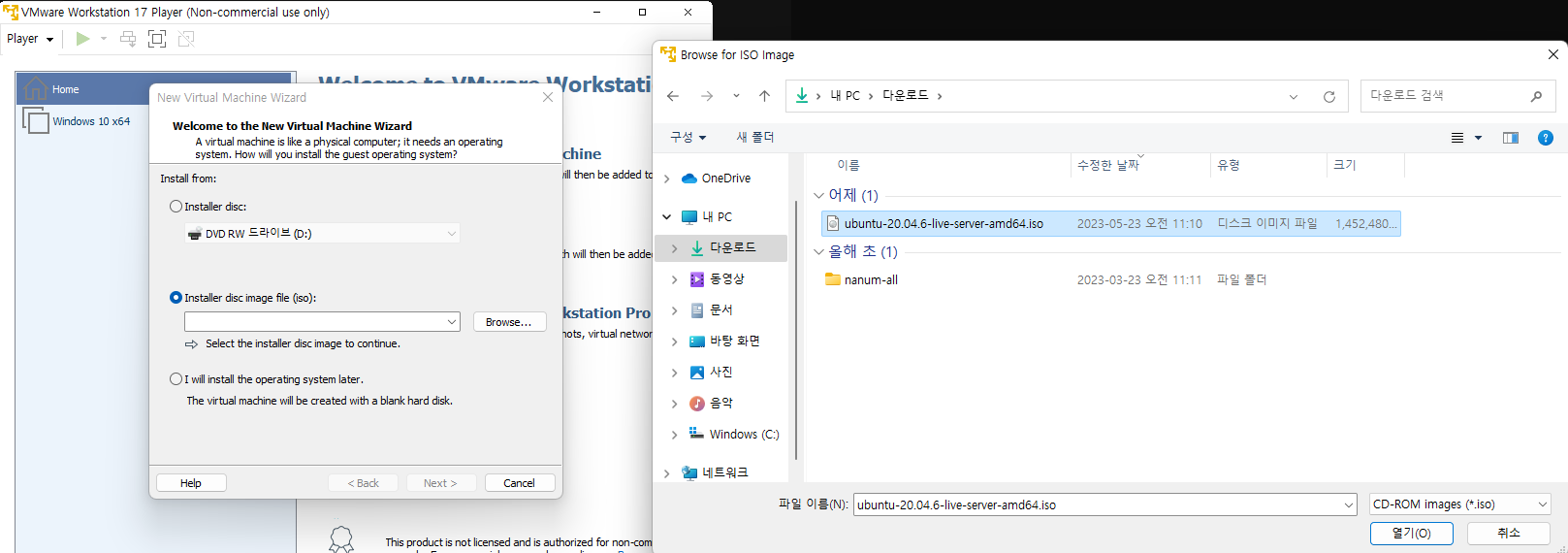
Task: Open the recent locations chevron in Browse dialog
Action: (x=736, y=96)
